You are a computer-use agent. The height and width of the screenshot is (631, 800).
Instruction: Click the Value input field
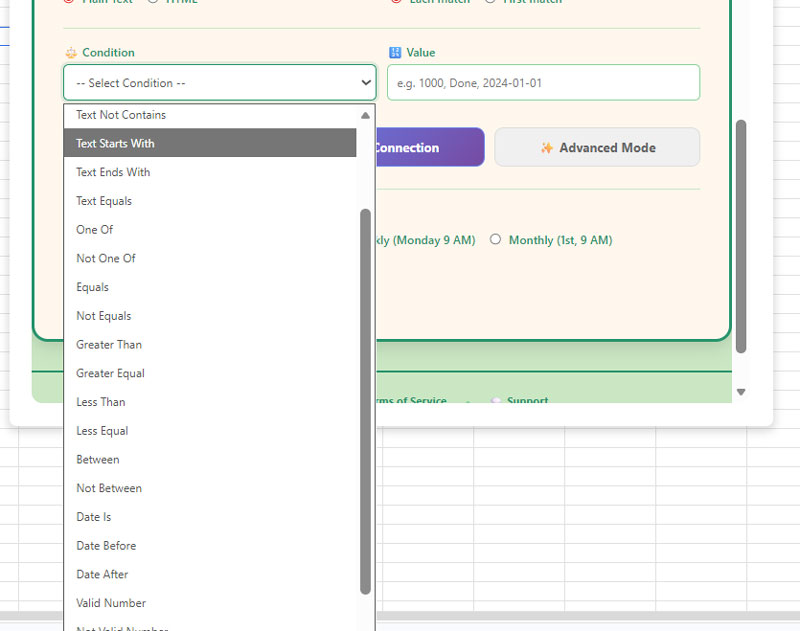click(543, 82)
